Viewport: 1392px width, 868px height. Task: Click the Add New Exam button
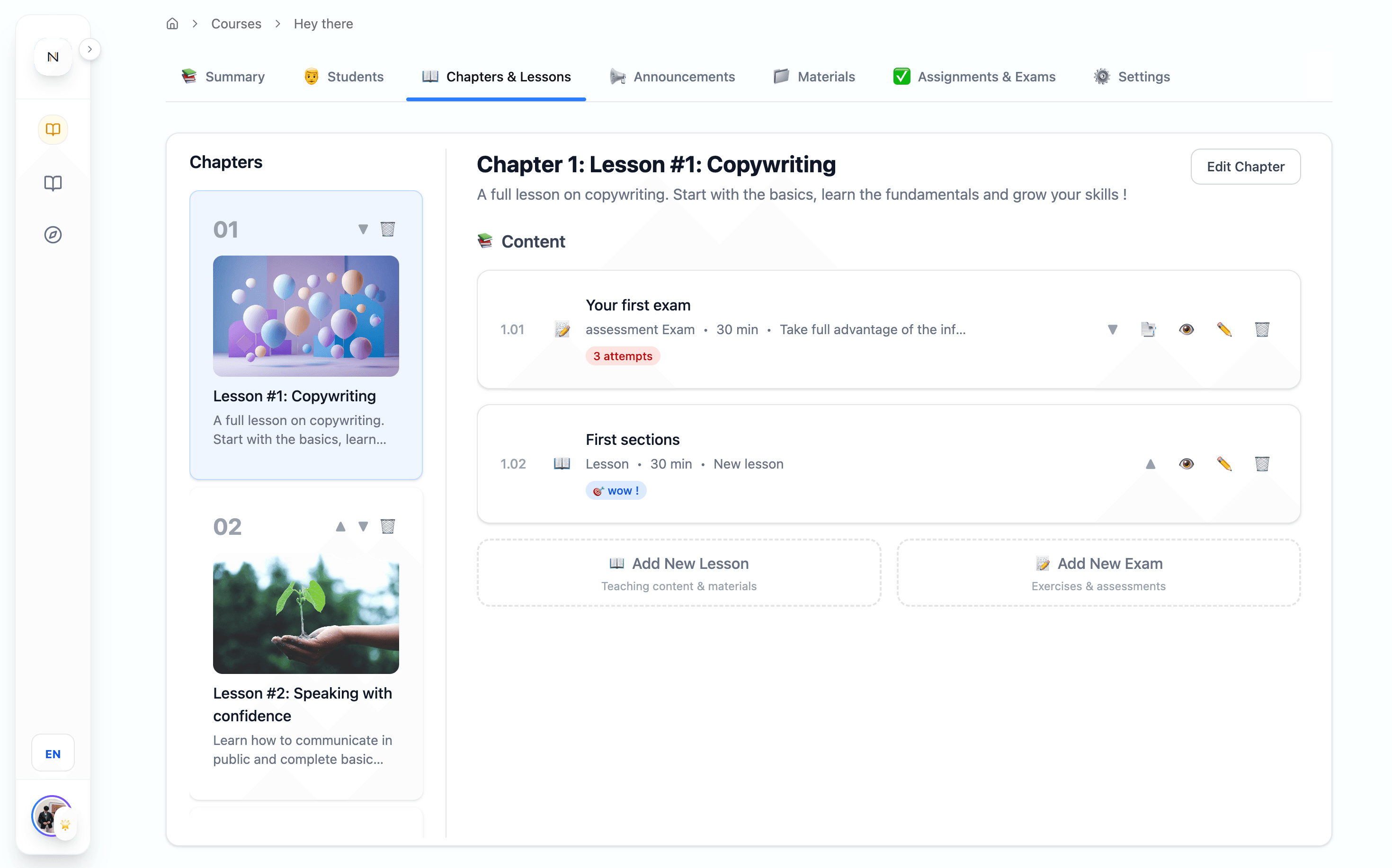tap(1098, 572)
